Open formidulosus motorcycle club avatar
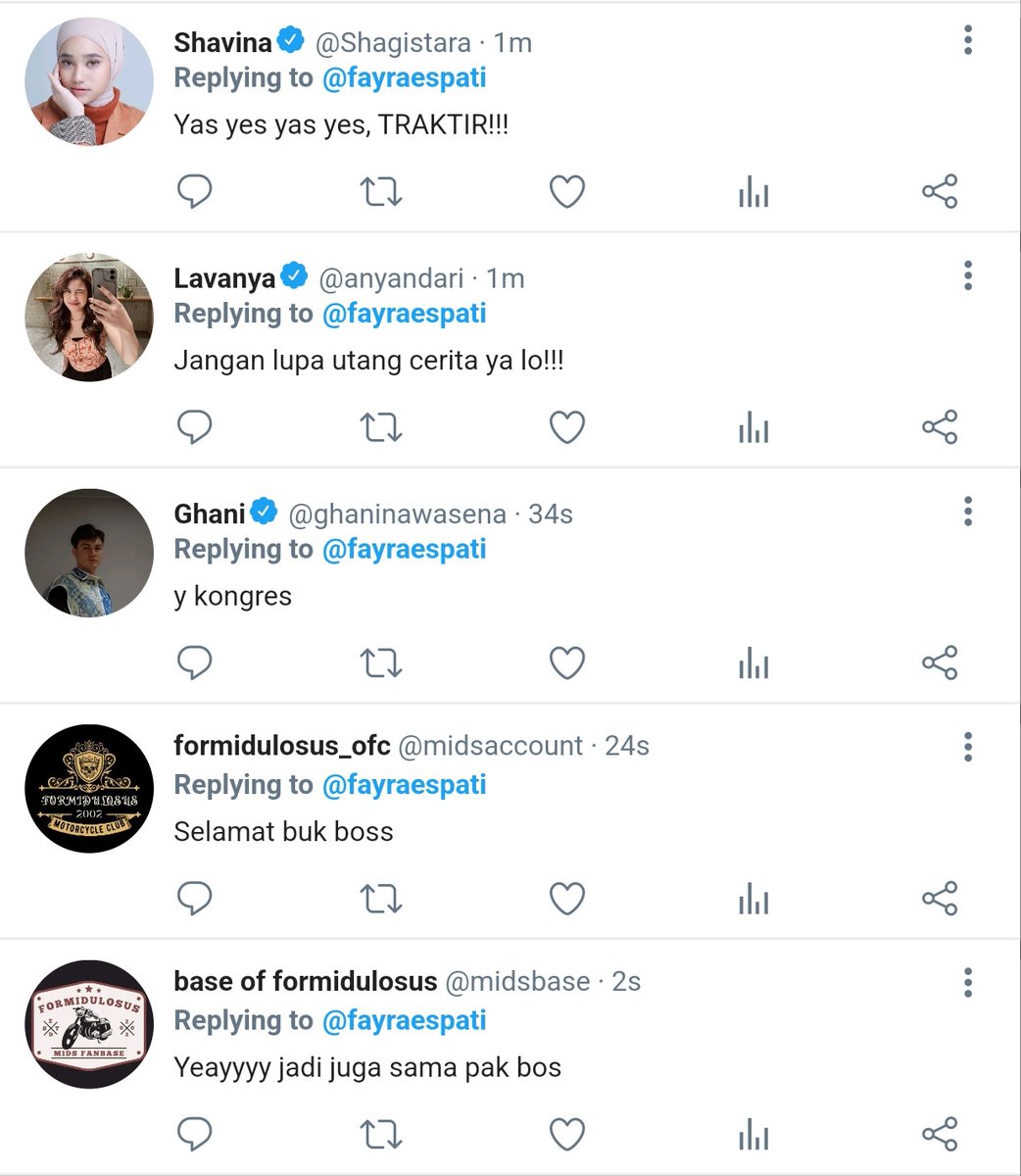Viewport: 1021px width, 1176px height. click(x=89, y=788)
